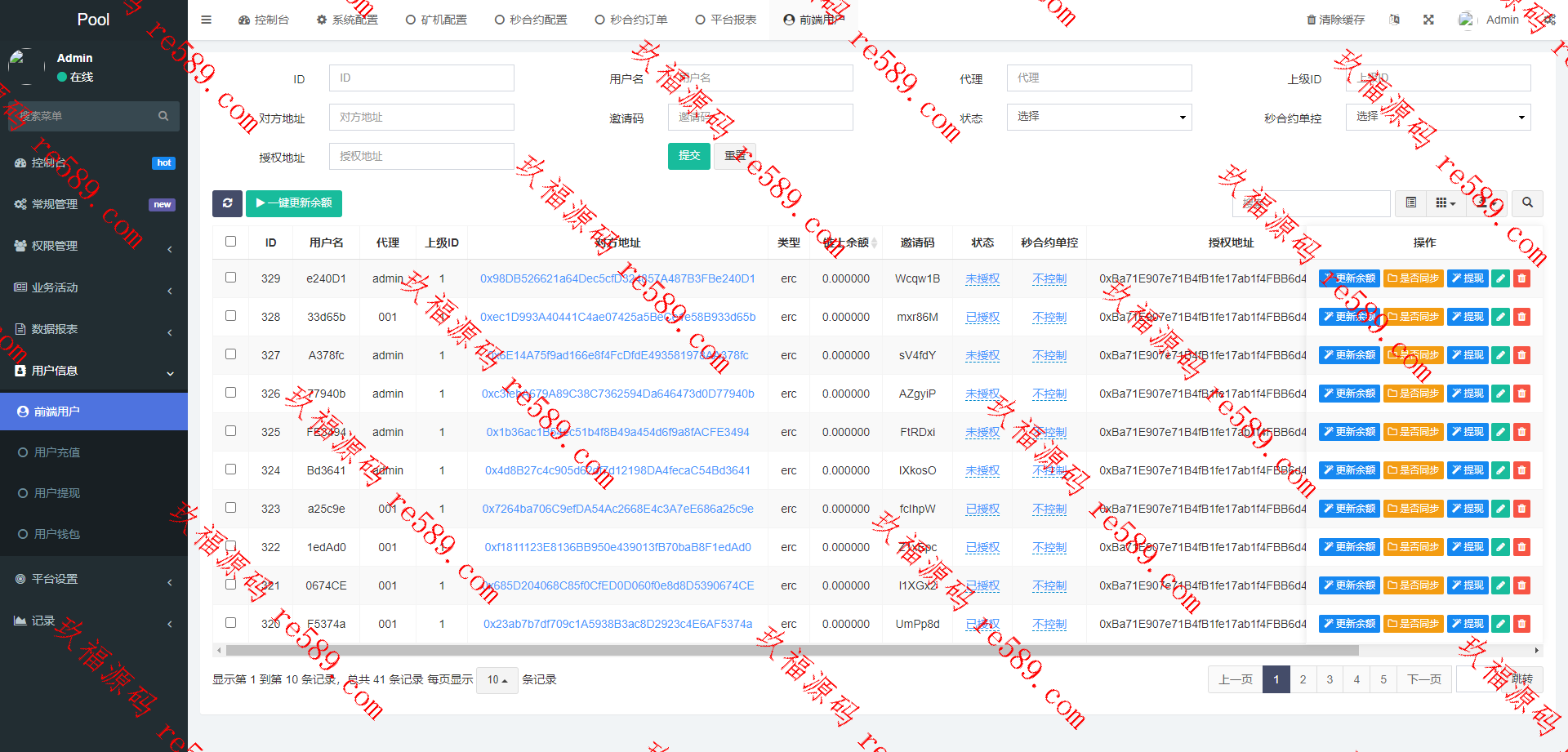This screenshot has height=752, width=1568.
Task: Open the columns toggle dropdown
Action: point(1445,202)
